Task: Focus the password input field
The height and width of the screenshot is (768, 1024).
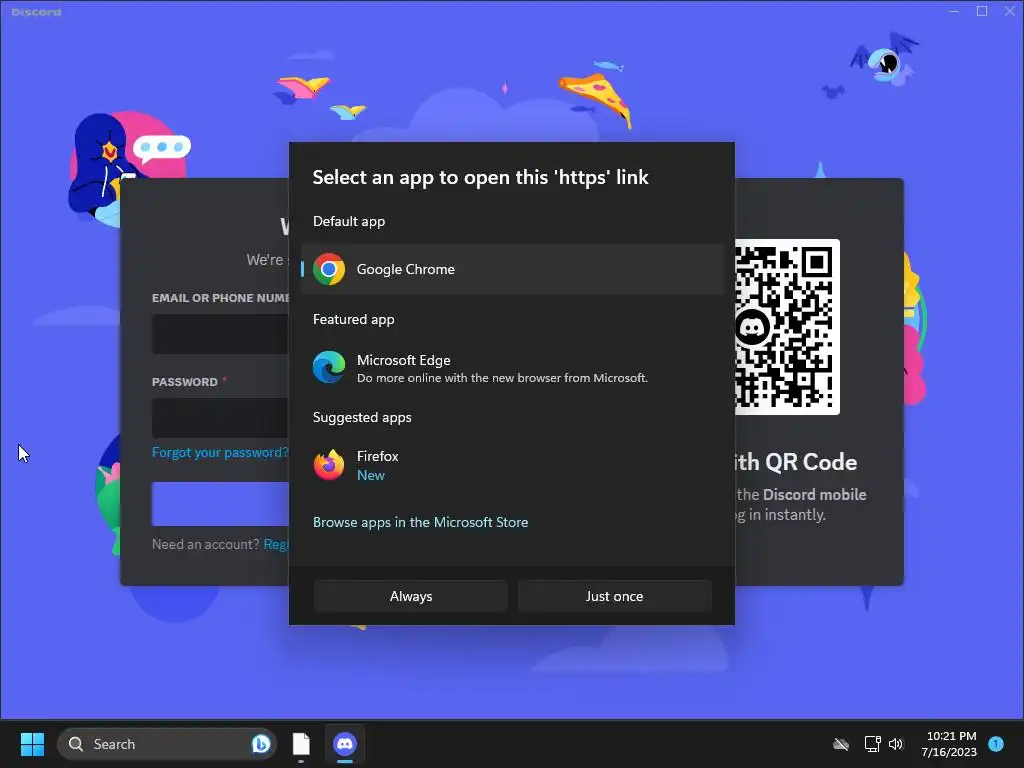Action: tap(220, 418)
